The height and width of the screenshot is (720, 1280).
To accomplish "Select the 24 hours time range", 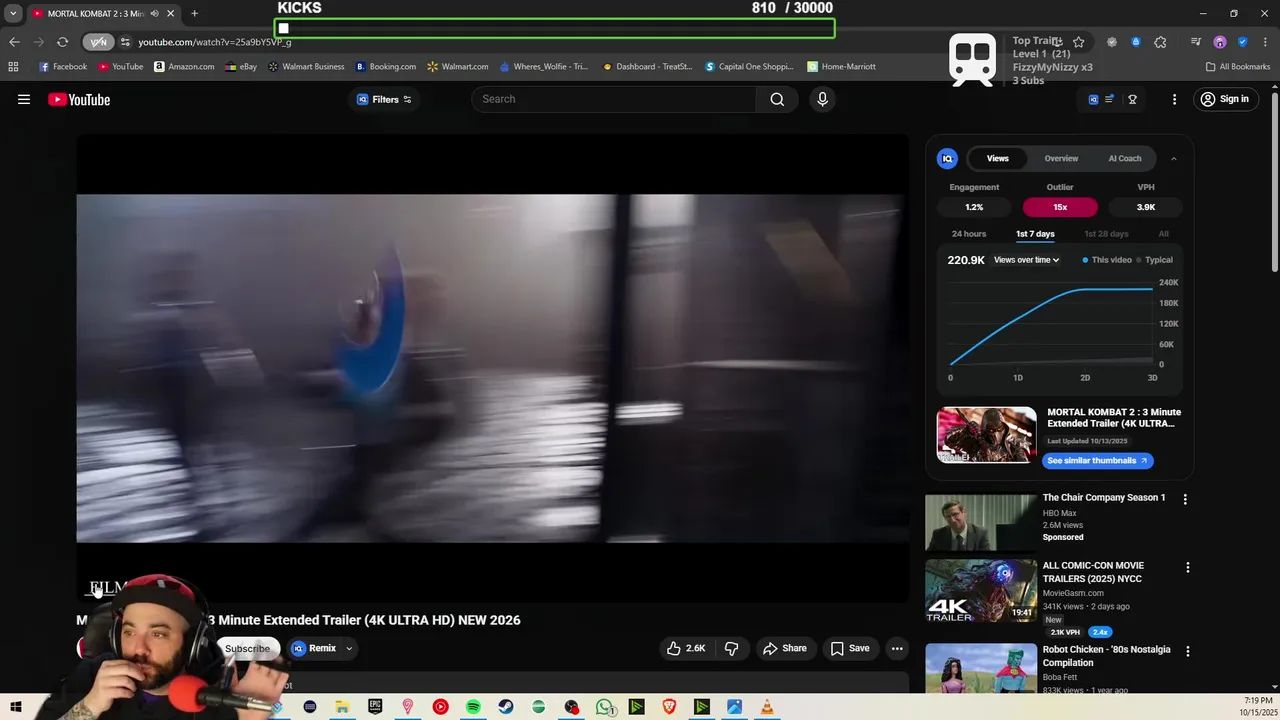I will tap(969, 234).
